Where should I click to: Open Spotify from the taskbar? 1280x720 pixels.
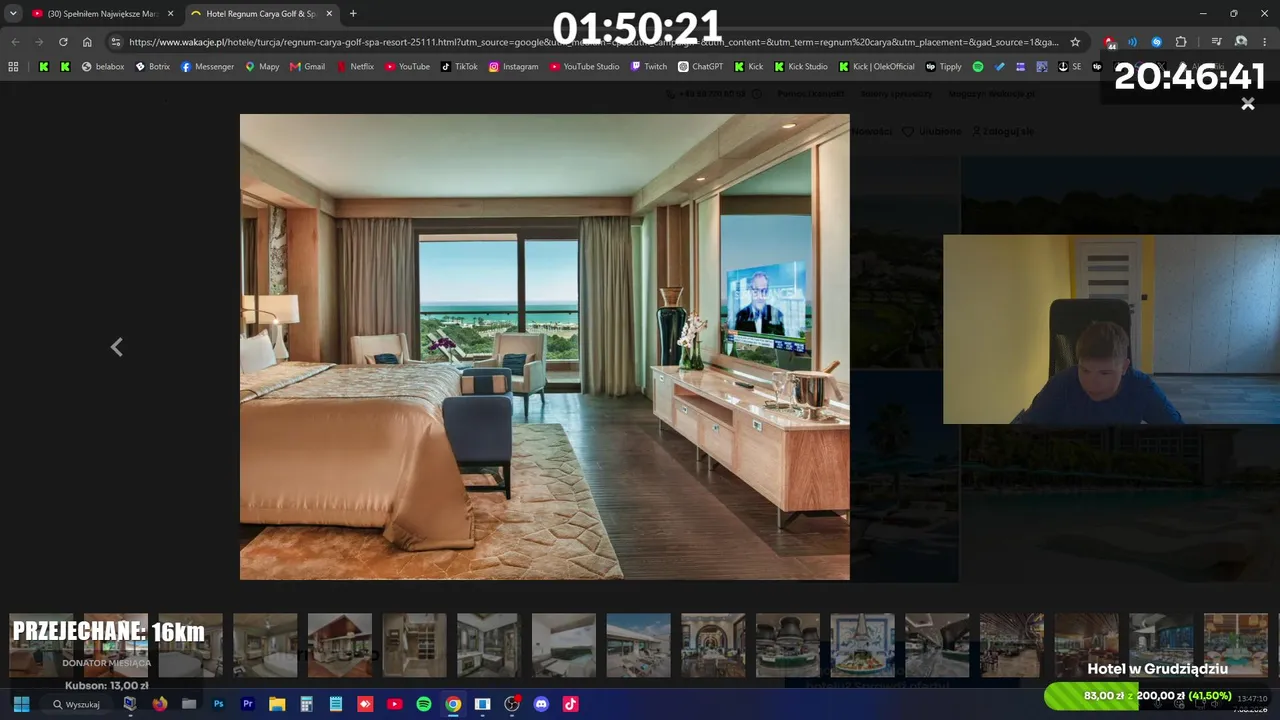(424, 704)
